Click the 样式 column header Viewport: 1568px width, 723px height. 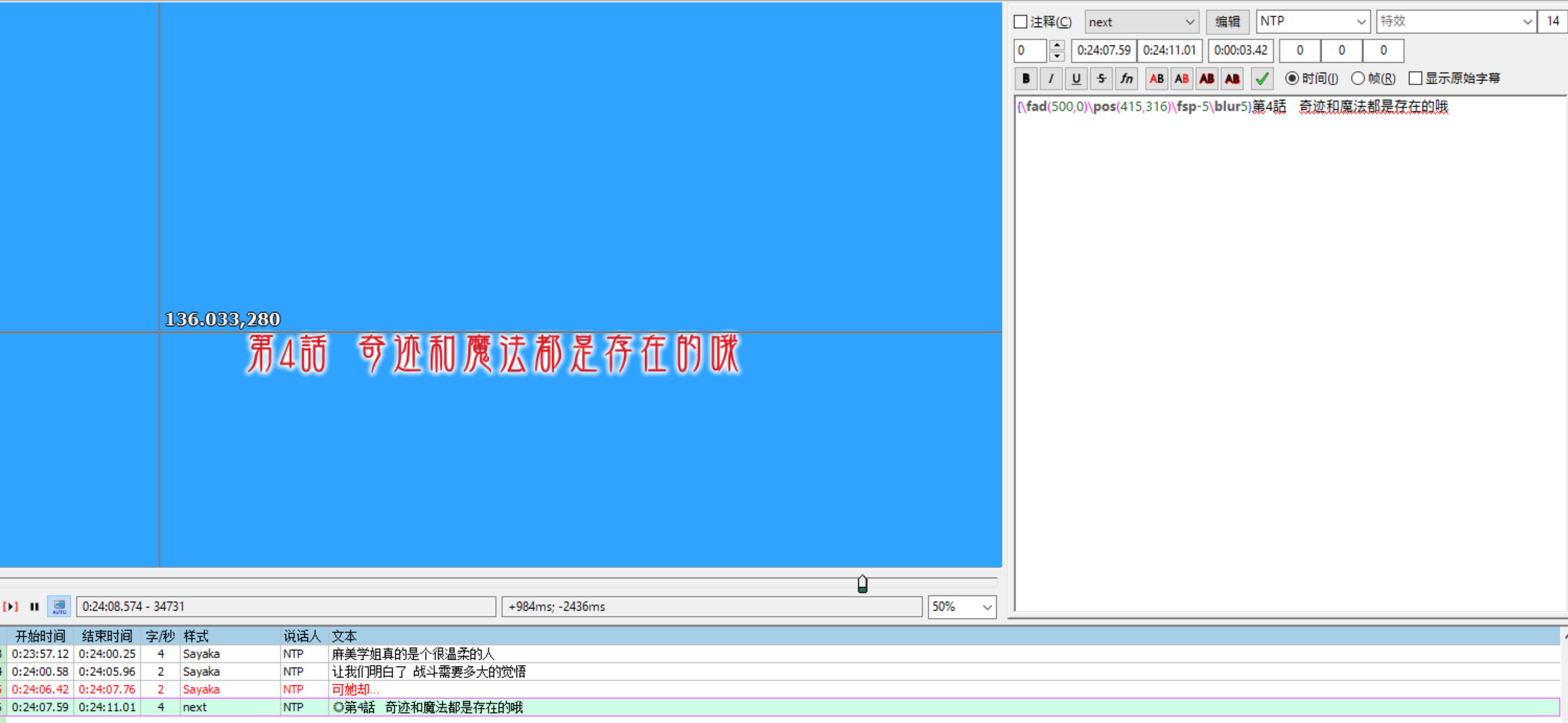coord(196,636)
